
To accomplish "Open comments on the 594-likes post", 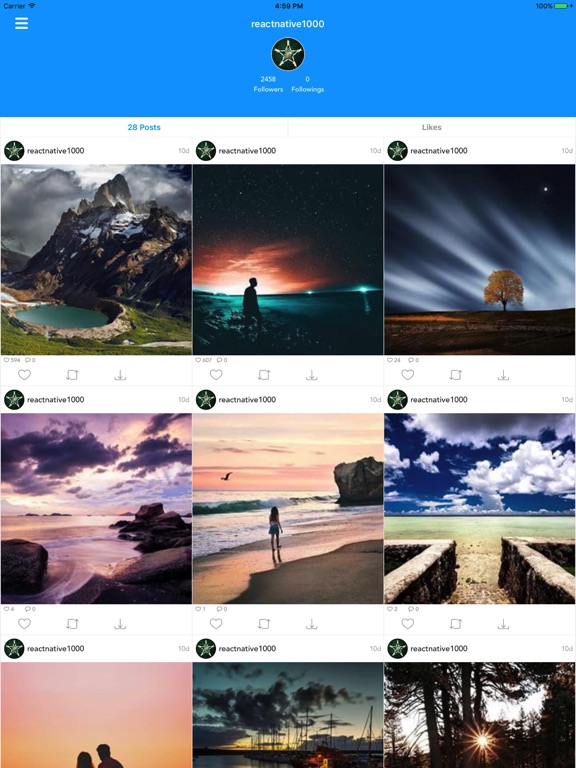I will [30, 360].
